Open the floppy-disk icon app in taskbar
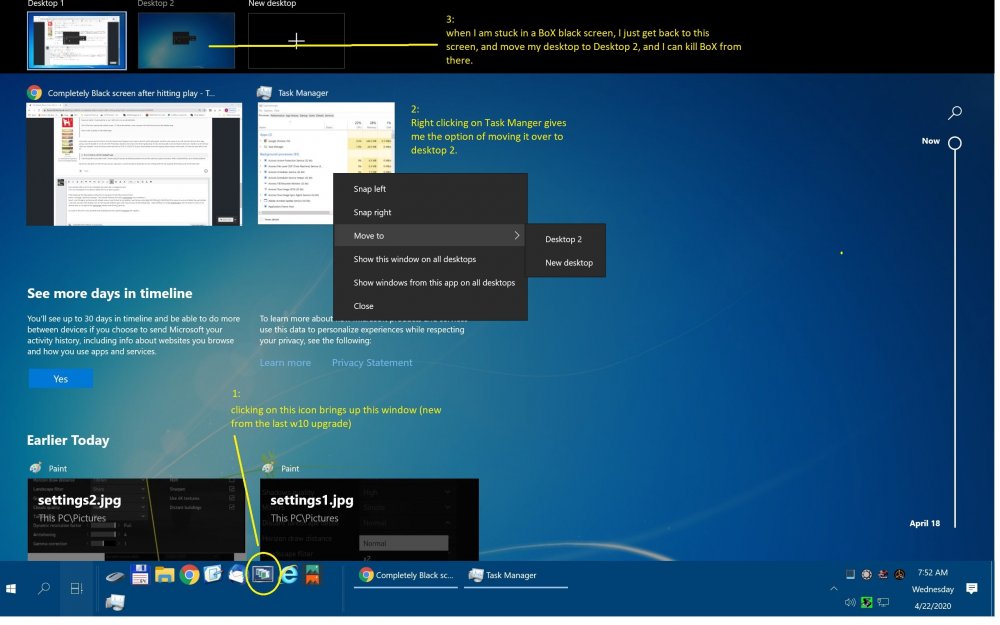 [x=140, y=577]
